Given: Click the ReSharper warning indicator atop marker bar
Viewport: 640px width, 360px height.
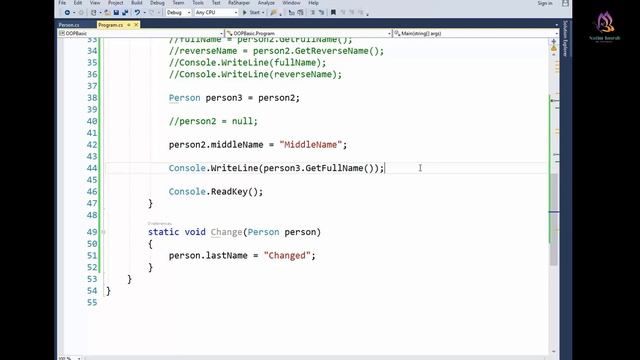Looking at the screenshot, I should [554, 49].
